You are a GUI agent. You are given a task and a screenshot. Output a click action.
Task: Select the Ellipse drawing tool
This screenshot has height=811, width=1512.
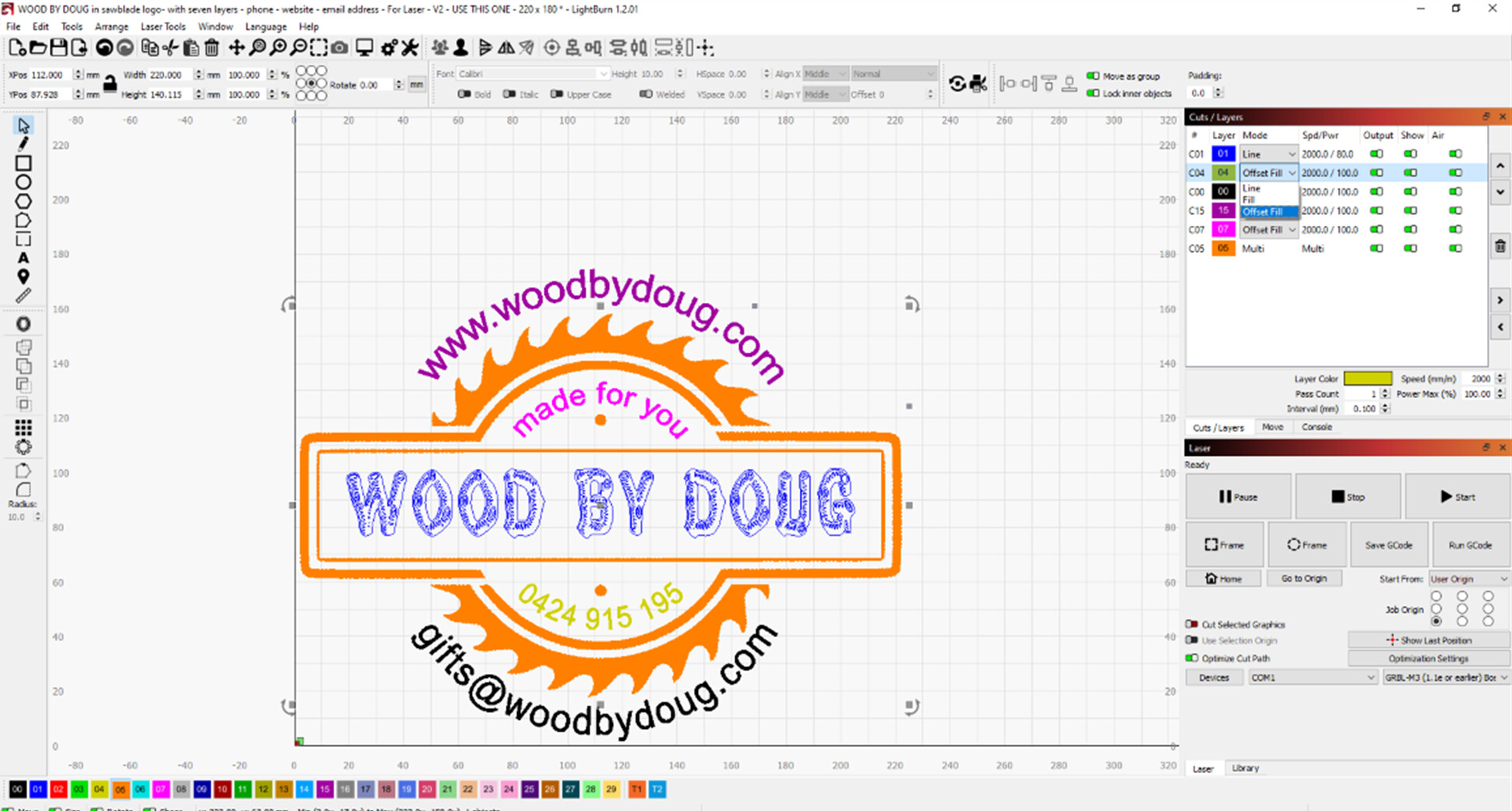(x=23, y=182)
